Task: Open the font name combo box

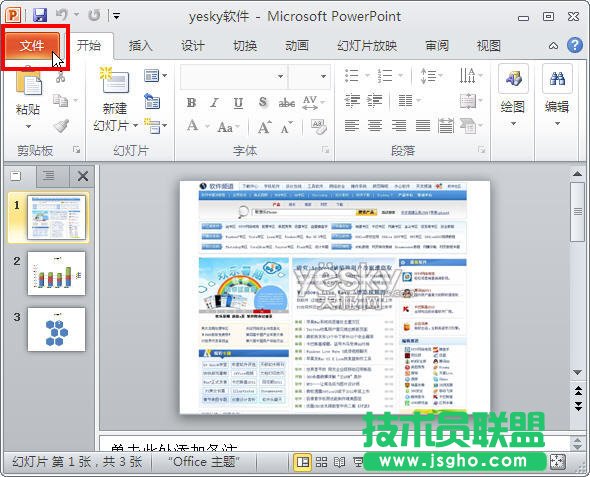Action: (234, 77)
